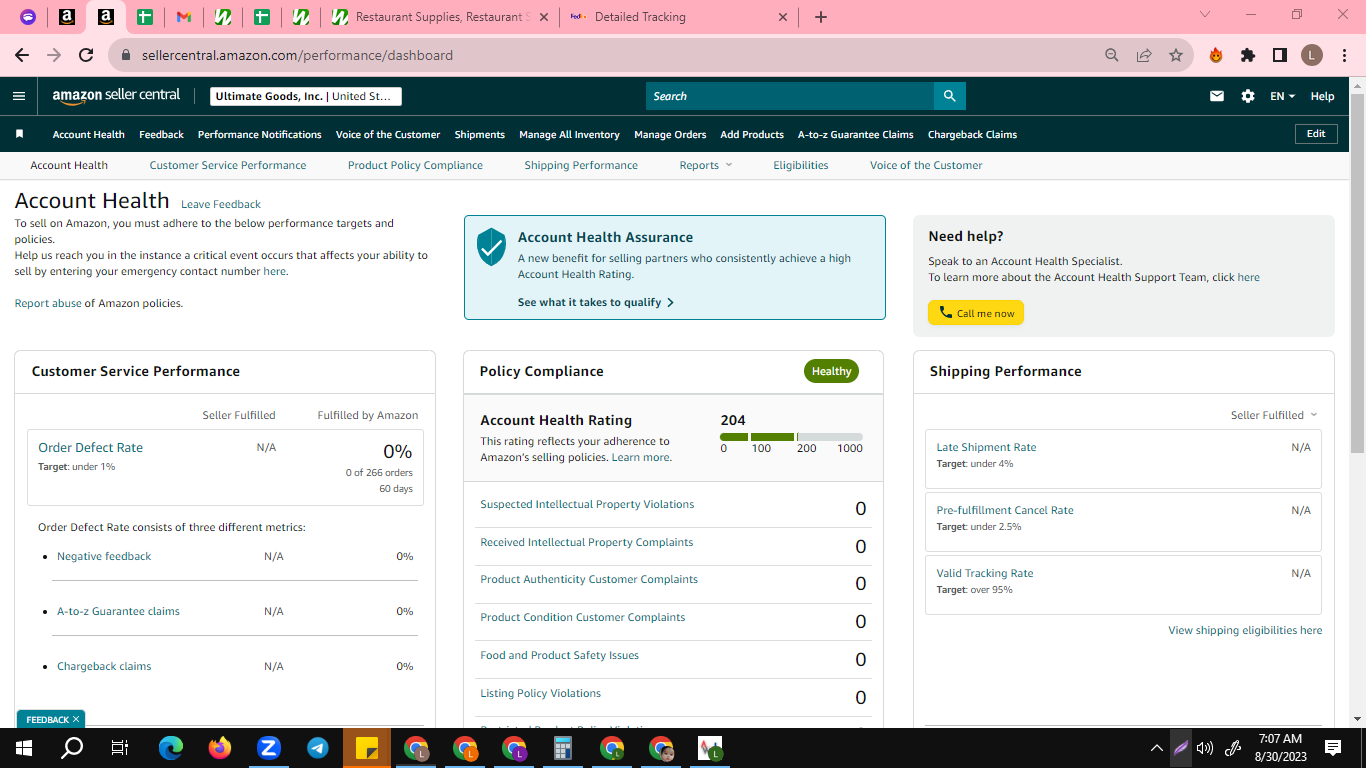
Task: Open the Negative feedback link
Action: (104, 556)
